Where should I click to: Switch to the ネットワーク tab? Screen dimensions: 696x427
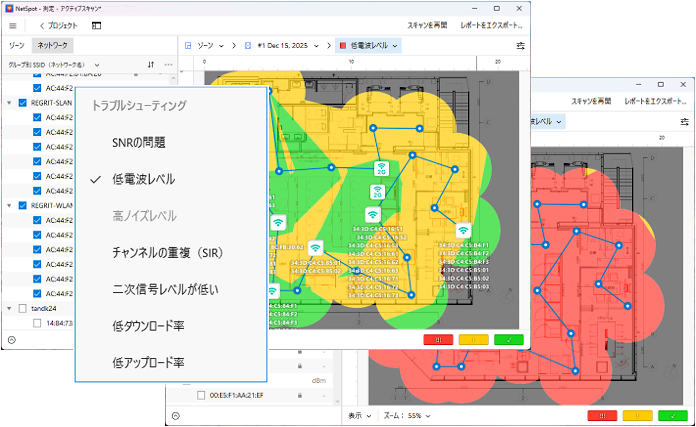pos(52,45)
